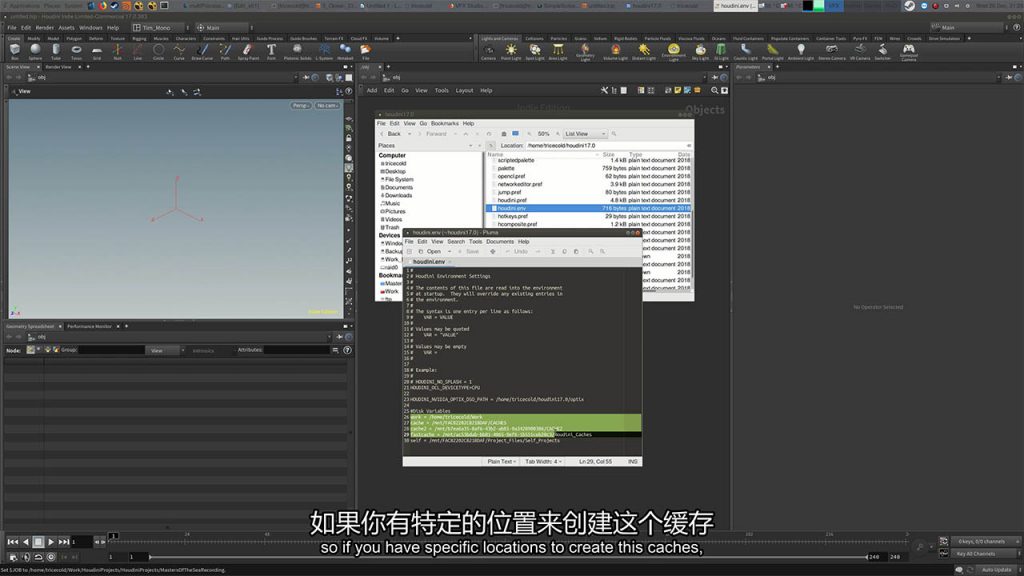Viewport: 1024px width, 576px height.
Task: Select the File shelf tool
Action: click(x=366, y=51)
